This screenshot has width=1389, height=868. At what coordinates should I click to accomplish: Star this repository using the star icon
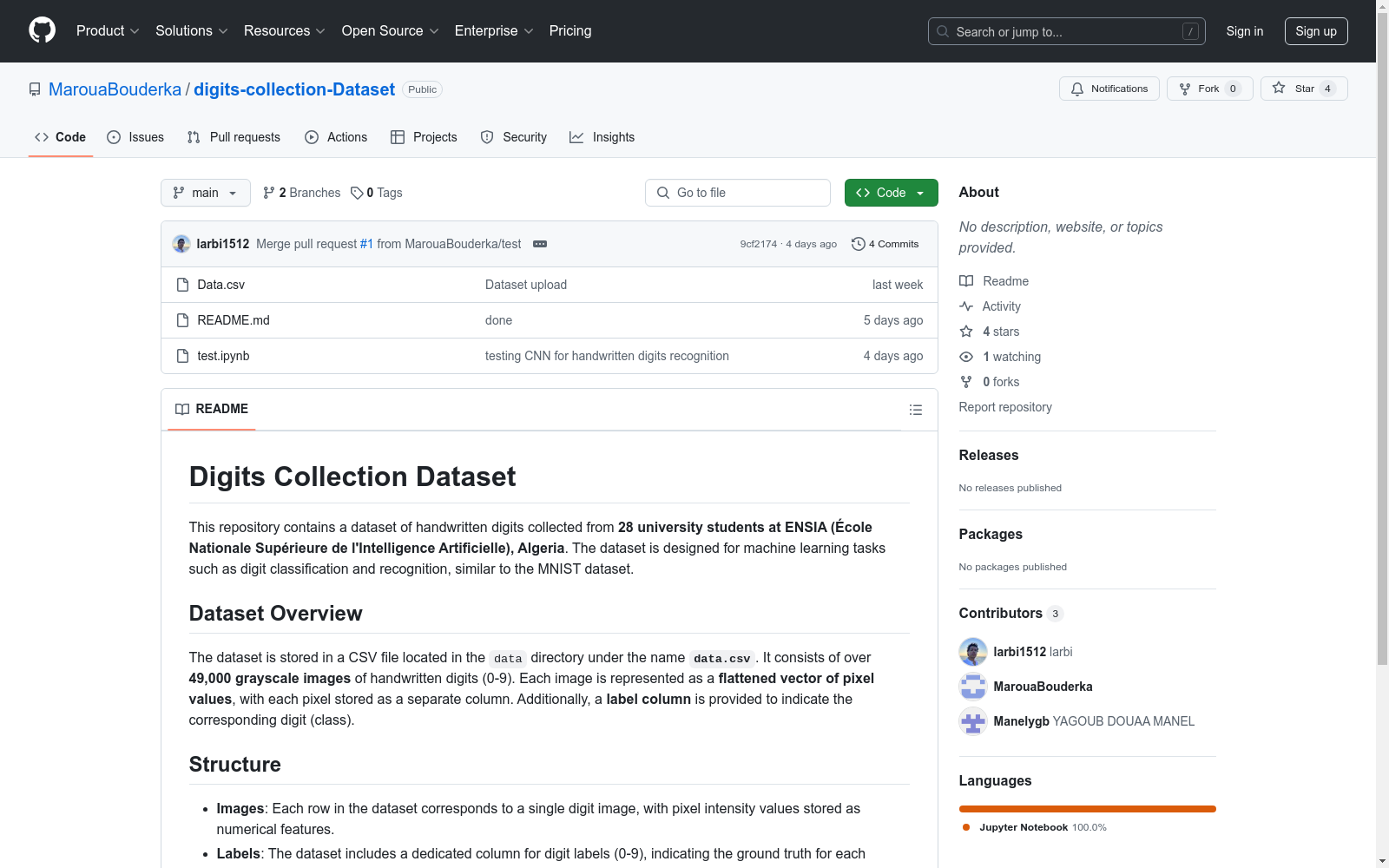[x=1279, y=89]
